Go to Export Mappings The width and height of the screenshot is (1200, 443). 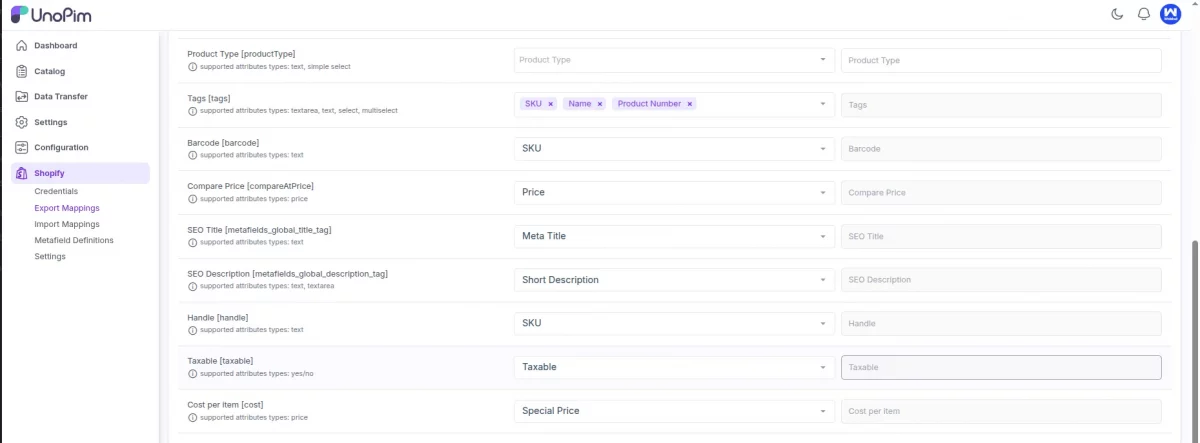point(67,208)
